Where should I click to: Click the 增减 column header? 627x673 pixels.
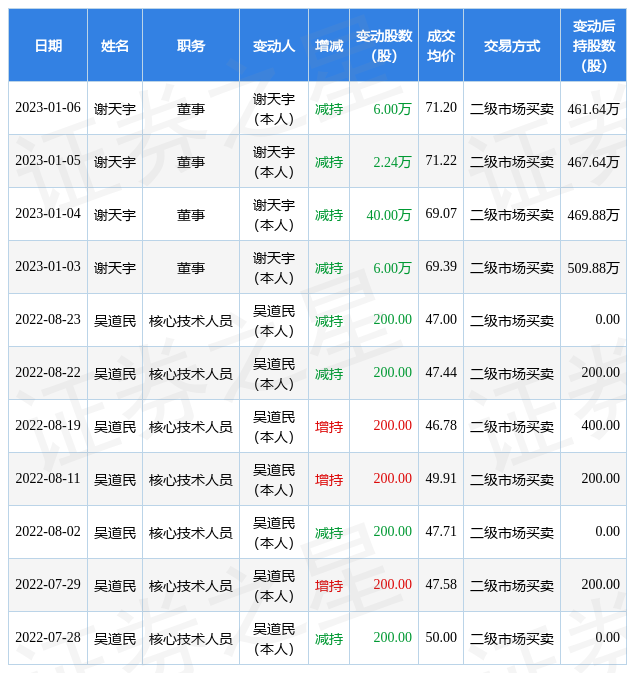329,45
